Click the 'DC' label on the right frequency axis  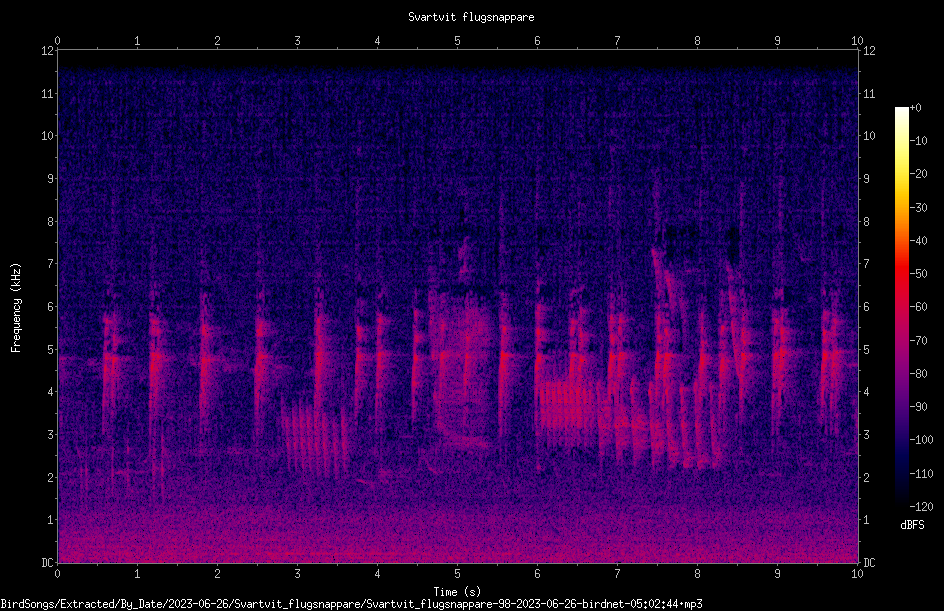(x=869, y=563)
